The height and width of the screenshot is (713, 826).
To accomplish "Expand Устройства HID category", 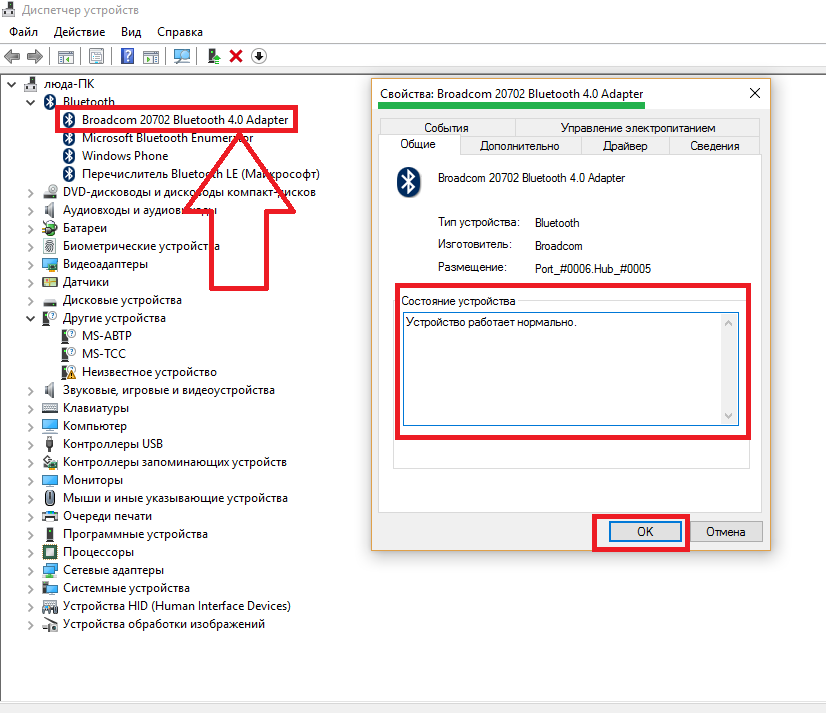I will pos(31,607).
